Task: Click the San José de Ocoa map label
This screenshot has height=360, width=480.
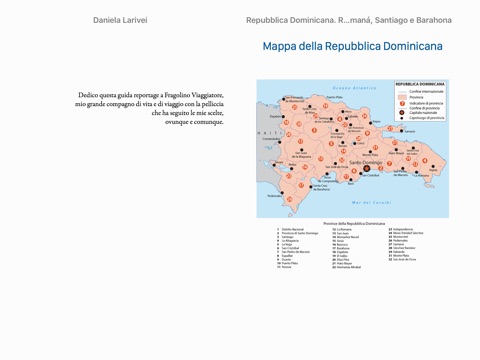Action: 336,167
